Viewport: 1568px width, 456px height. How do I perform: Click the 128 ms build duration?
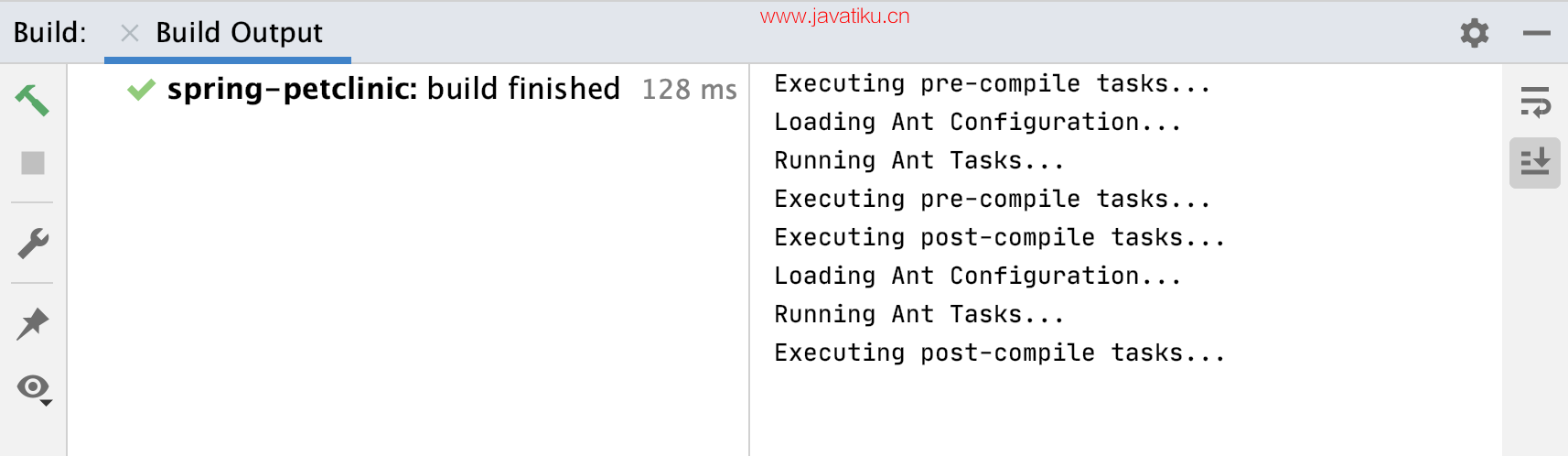[689, 90]
